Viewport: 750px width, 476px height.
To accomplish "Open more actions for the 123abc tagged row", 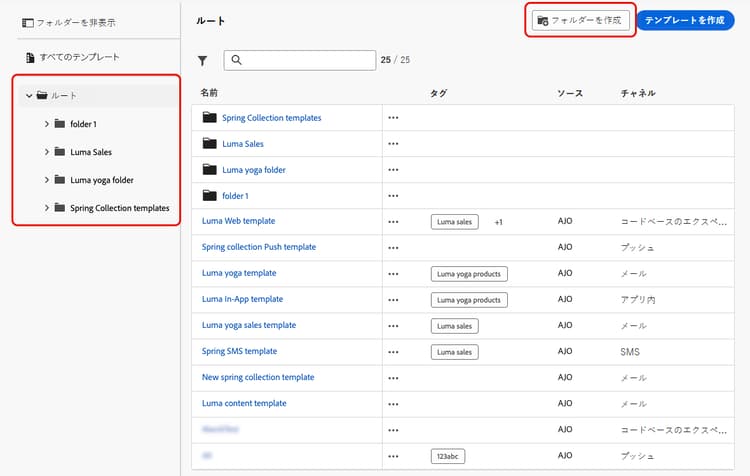I will tap(393, 456).
